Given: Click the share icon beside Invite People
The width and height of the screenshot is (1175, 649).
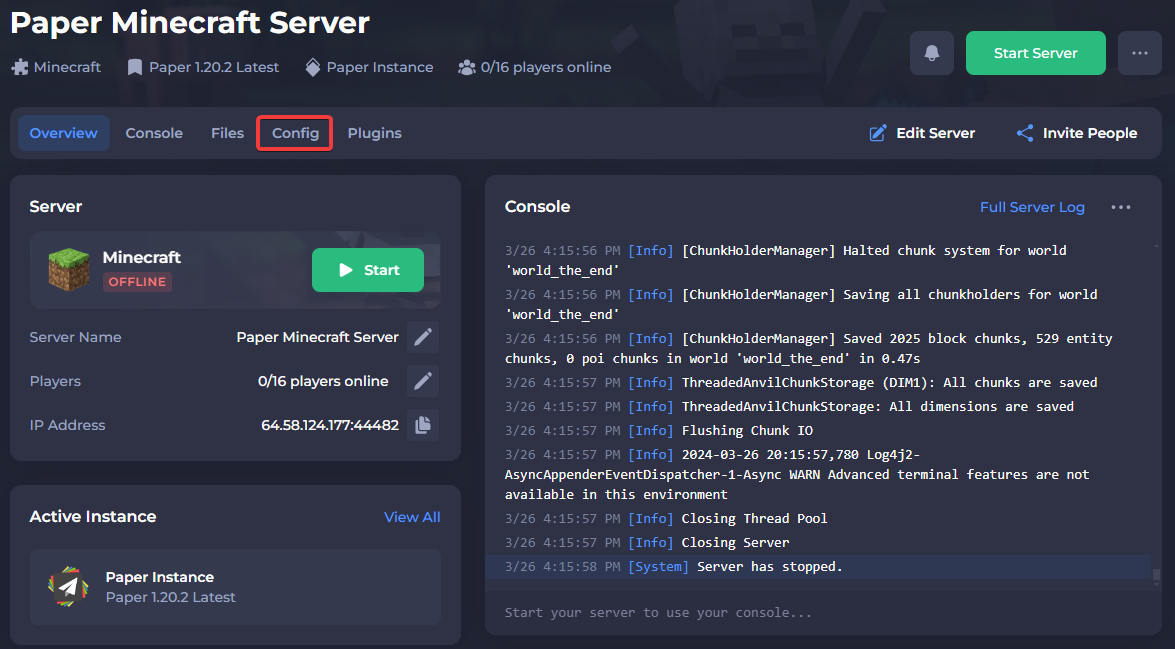Looking at the screenshot, I should (x=1024, y=133).
